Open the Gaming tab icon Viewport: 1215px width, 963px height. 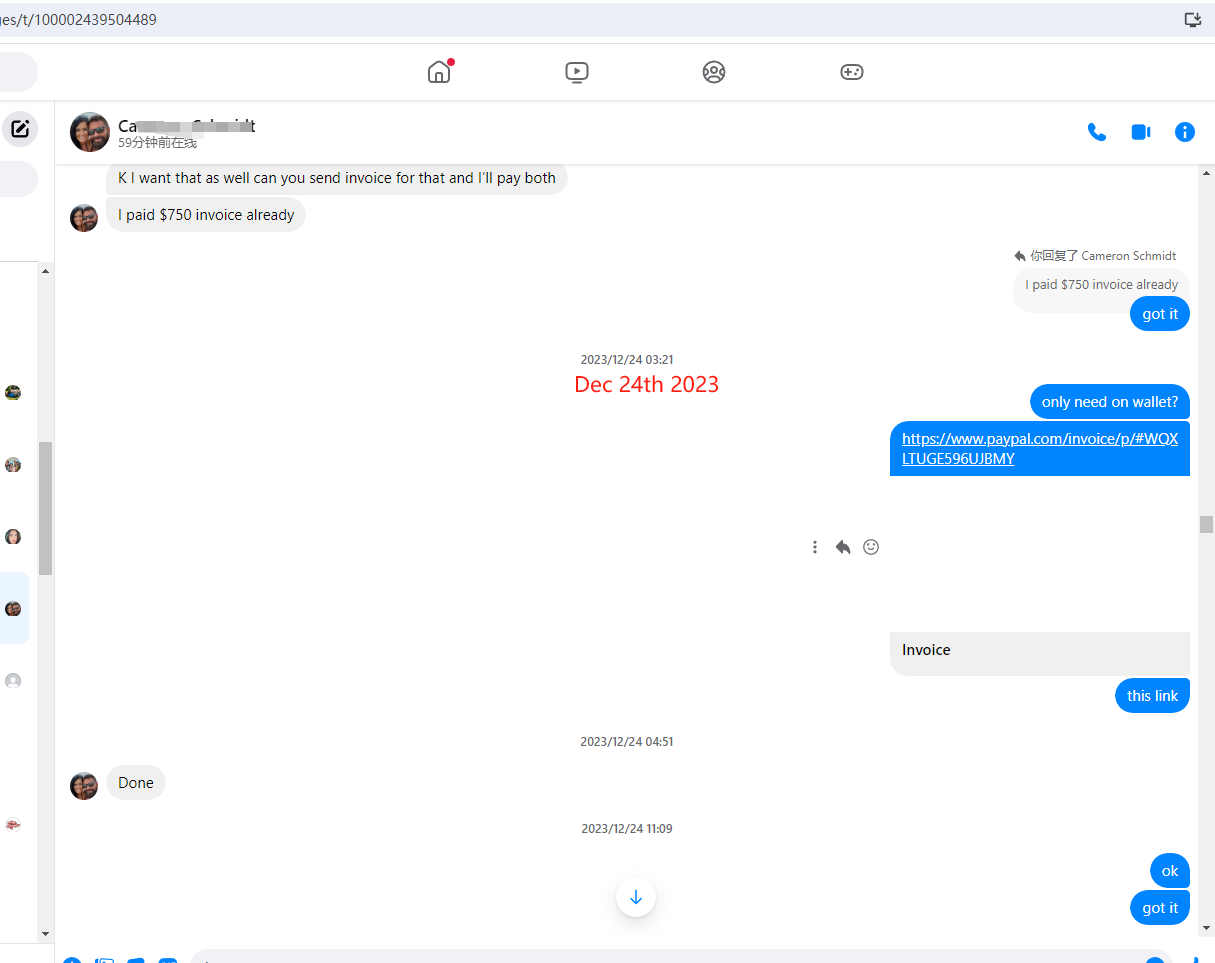click(x=851, y=72)
